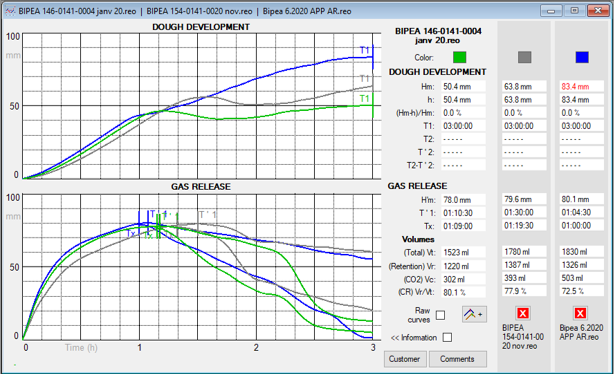Enable the Raw curves checkbox
The image size is (614, 374).
point(441,315)
